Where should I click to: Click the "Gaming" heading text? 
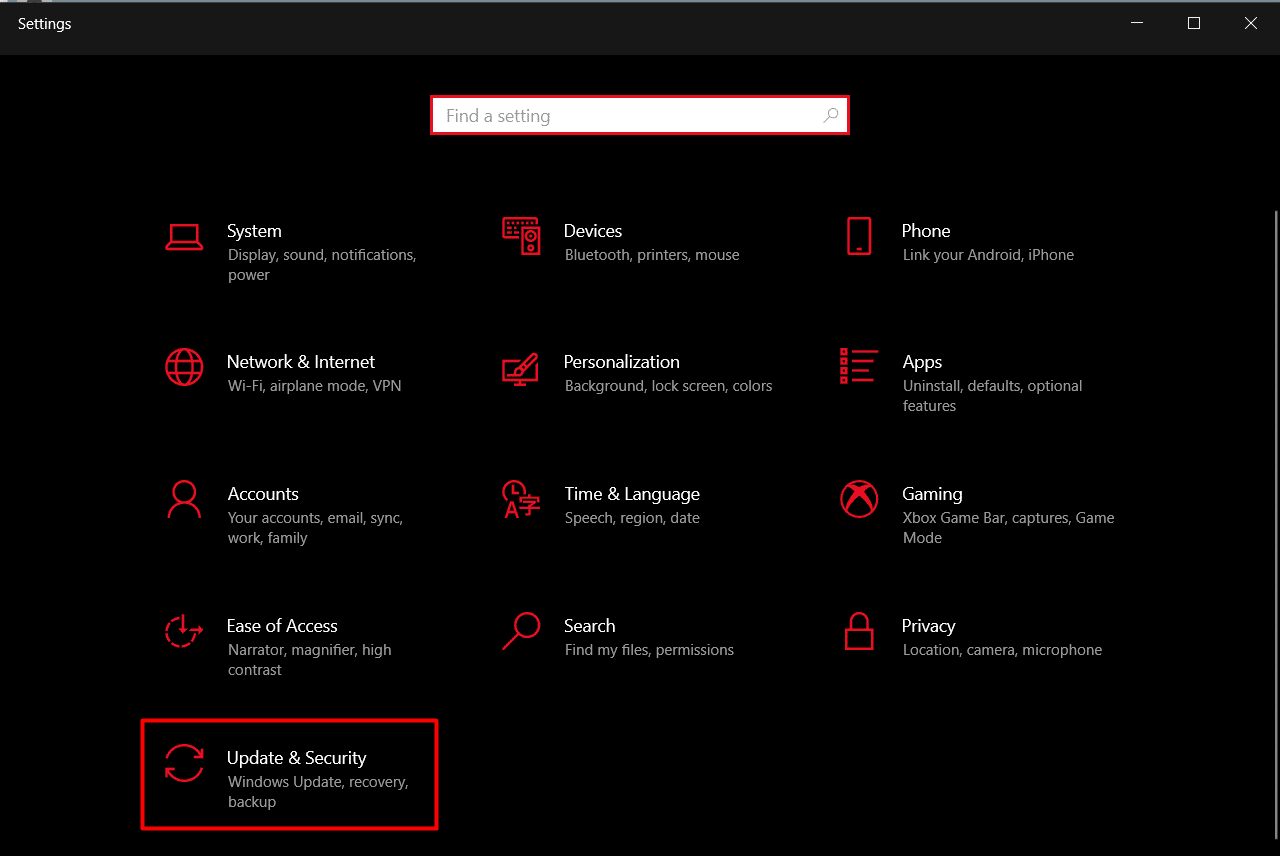(x=932, y=495)
